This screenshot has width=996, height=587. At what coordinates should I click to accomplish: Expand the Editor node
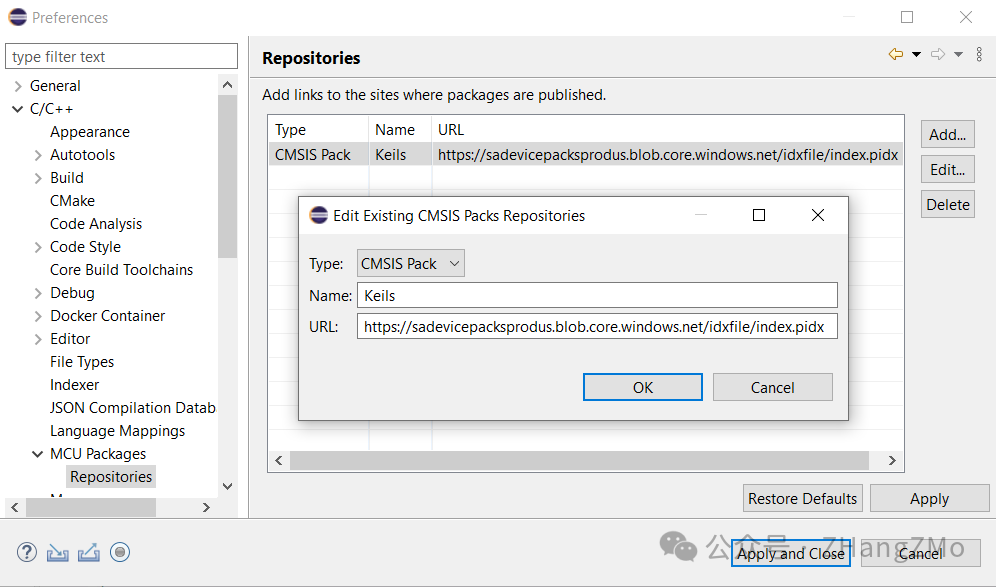coord(38,339)
